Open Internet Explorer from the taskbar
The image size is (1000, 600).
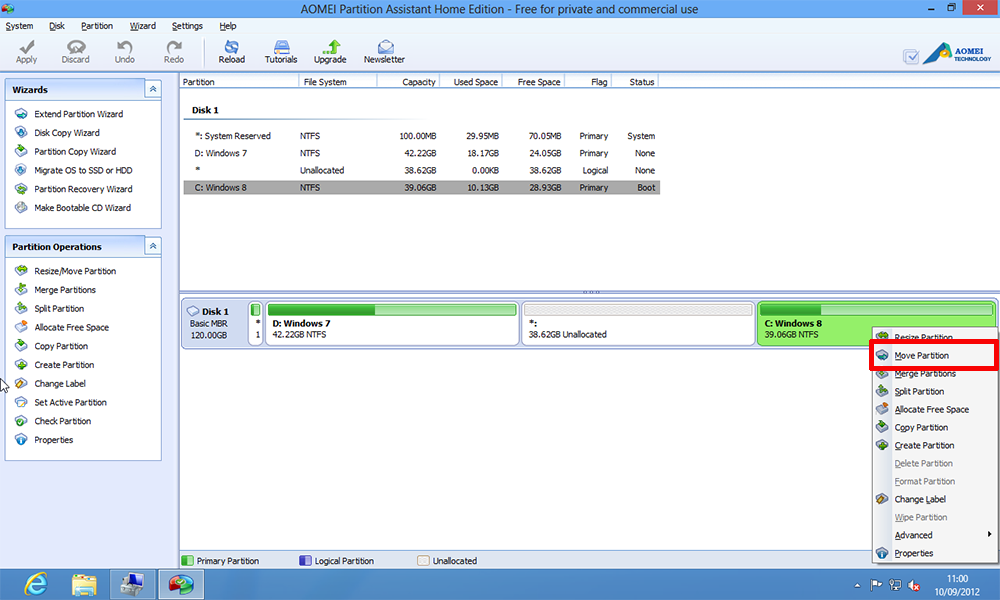click(36, 584)
